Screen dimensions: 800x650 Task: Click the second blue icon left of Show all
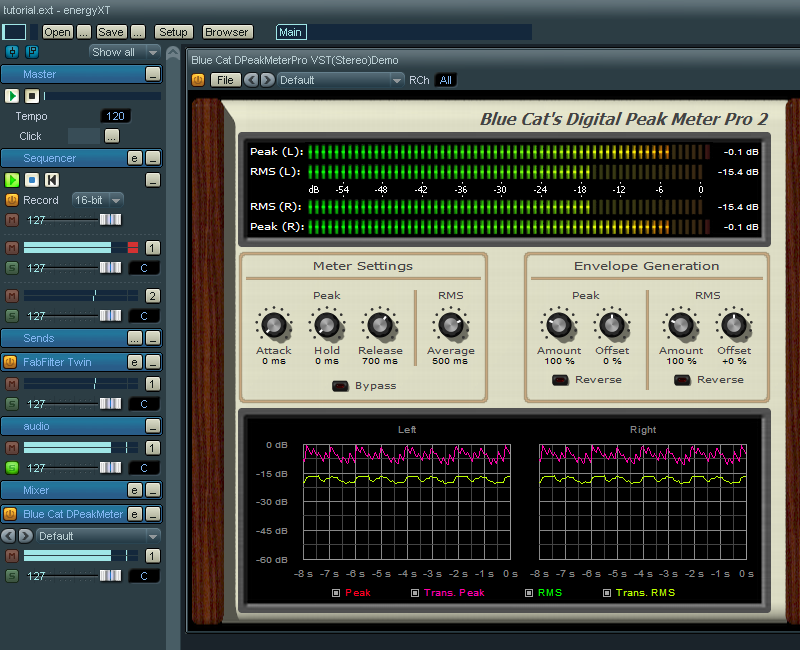[x=32, y=52]
